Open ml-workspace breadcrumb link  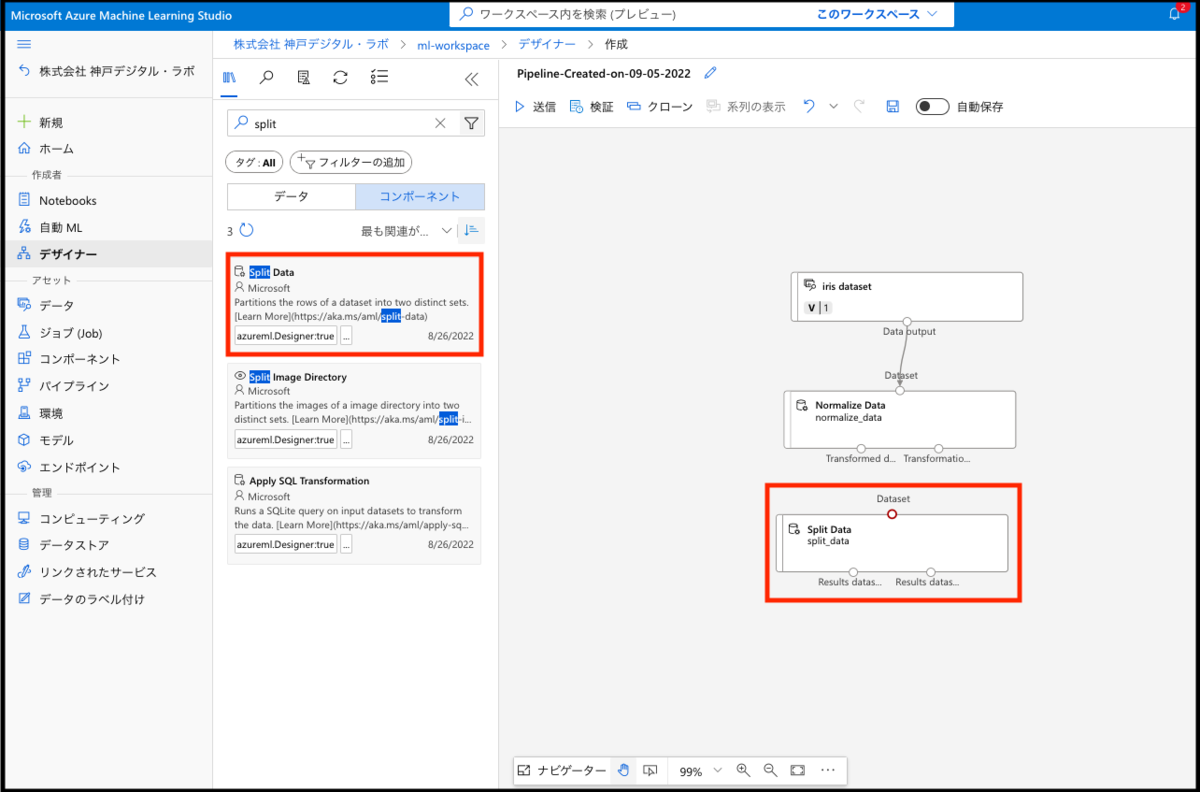(453, 44)
